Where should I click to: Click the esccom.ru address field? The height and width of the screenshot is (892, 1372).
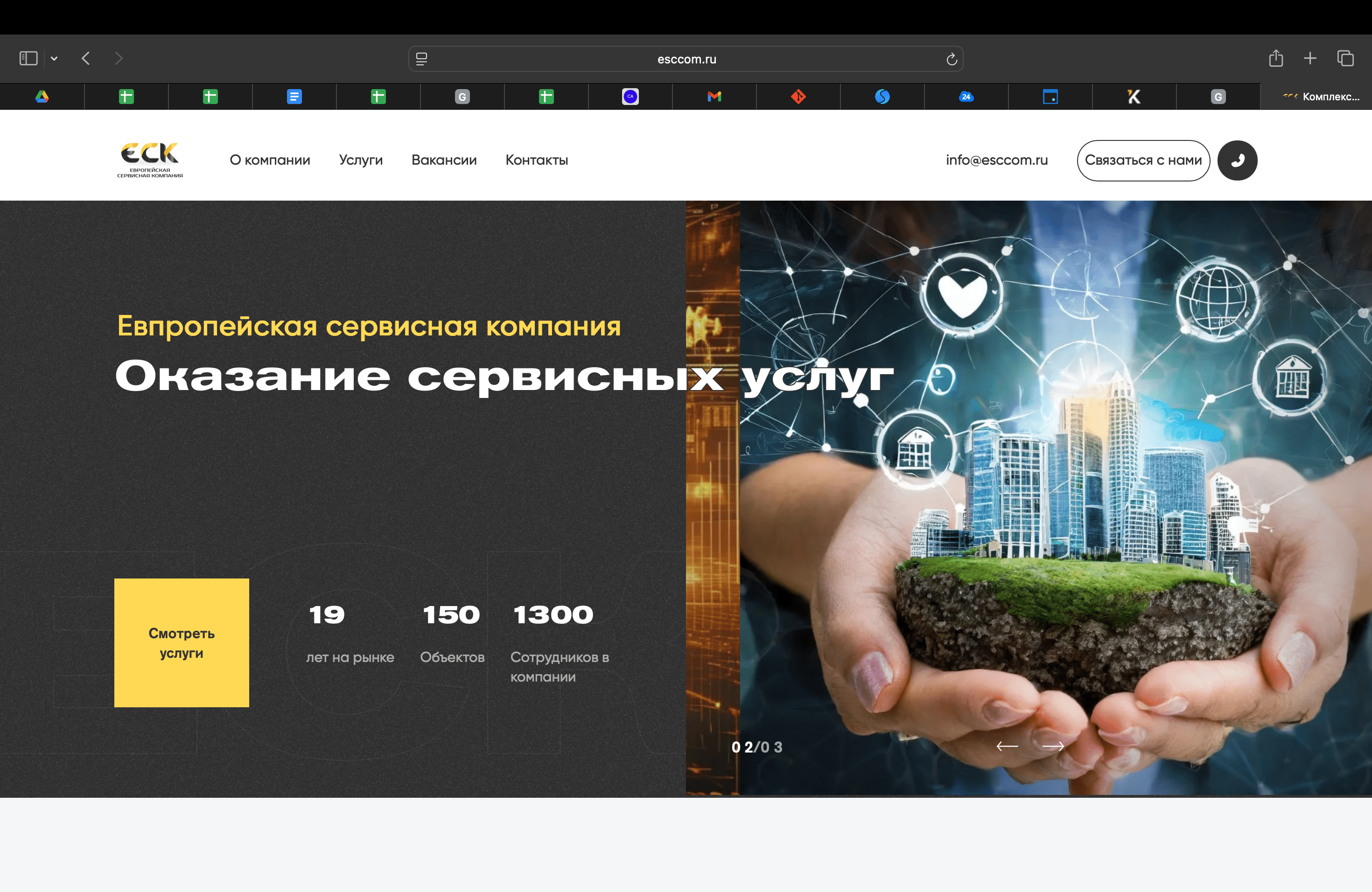686,59
